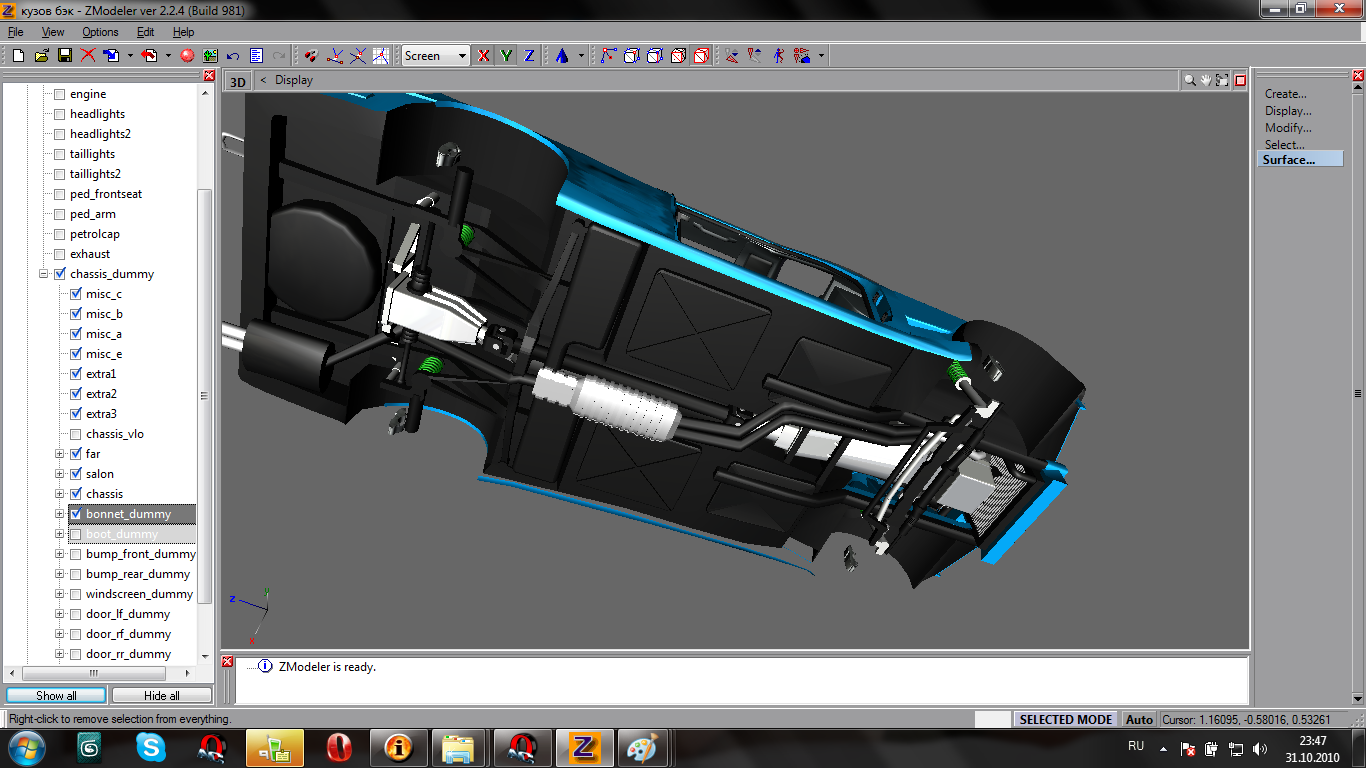Toggle the Y axis constraint button
Image resolution: width=1366 pixels, height=768 pixels.
[507, 56]
